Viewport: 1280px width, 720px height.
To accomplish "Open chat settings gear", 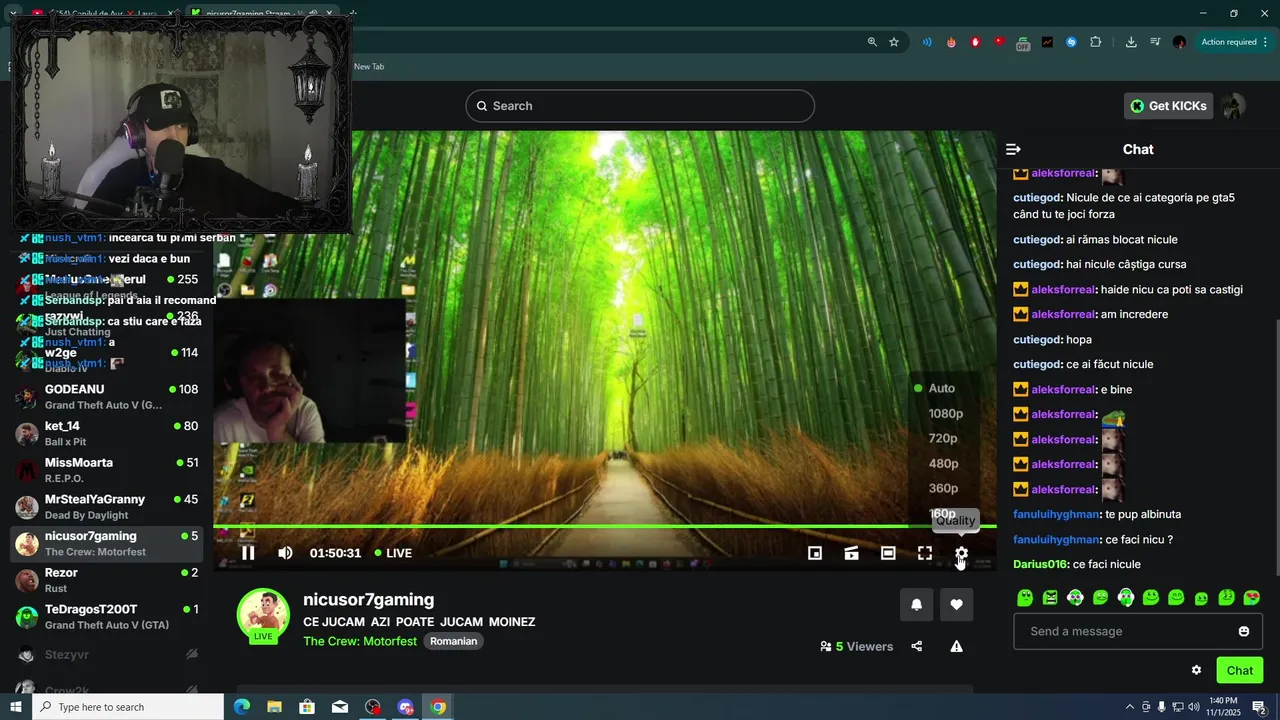I will (x=1196, y=670).
